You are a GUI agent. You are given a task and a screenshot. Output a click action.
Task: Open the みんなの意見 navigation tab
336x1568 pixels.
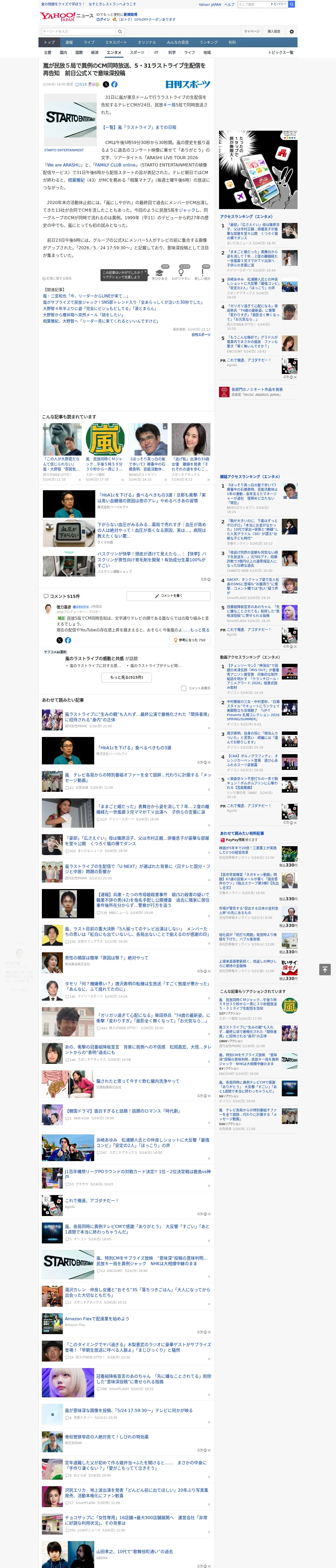[178, 43]
